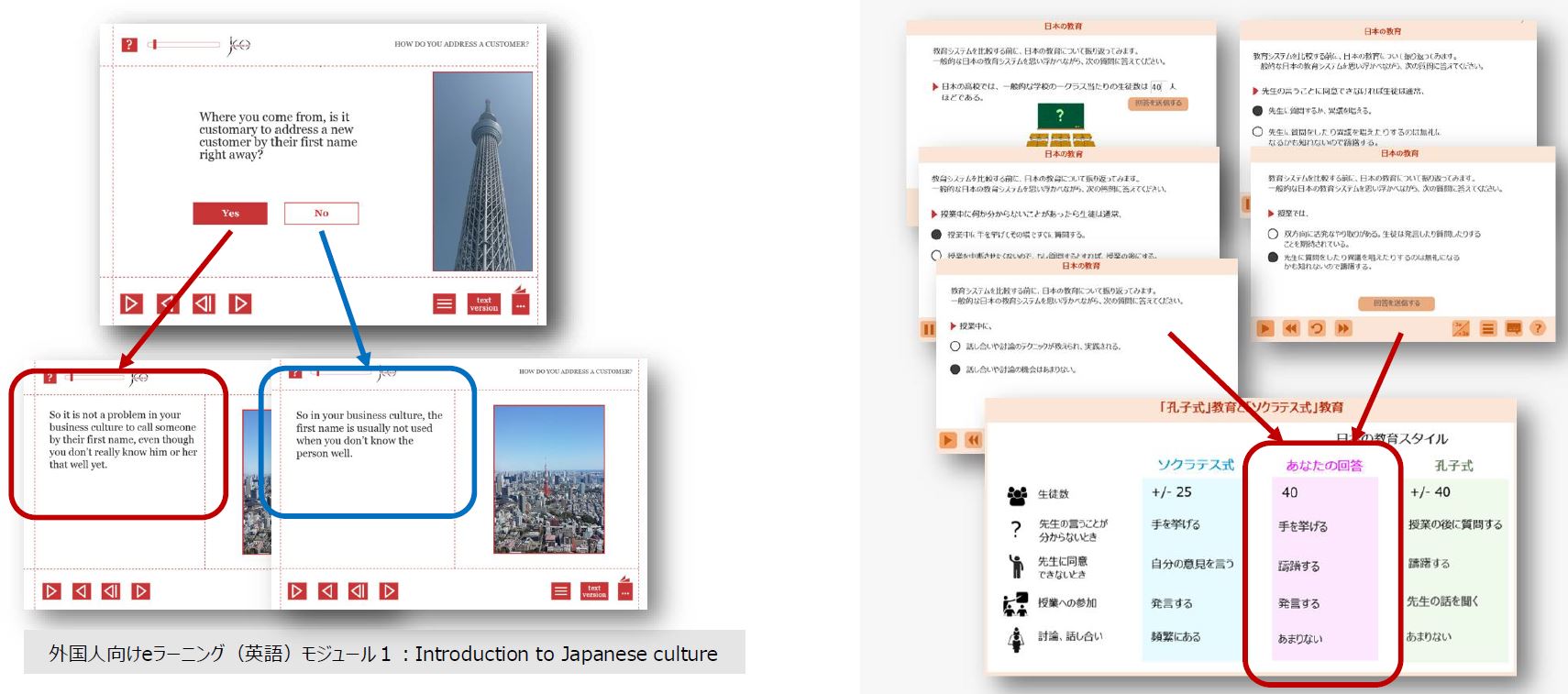
Task: Click the orange fast-forward button on the 授業では slide
Action: tap(1343, 328)
